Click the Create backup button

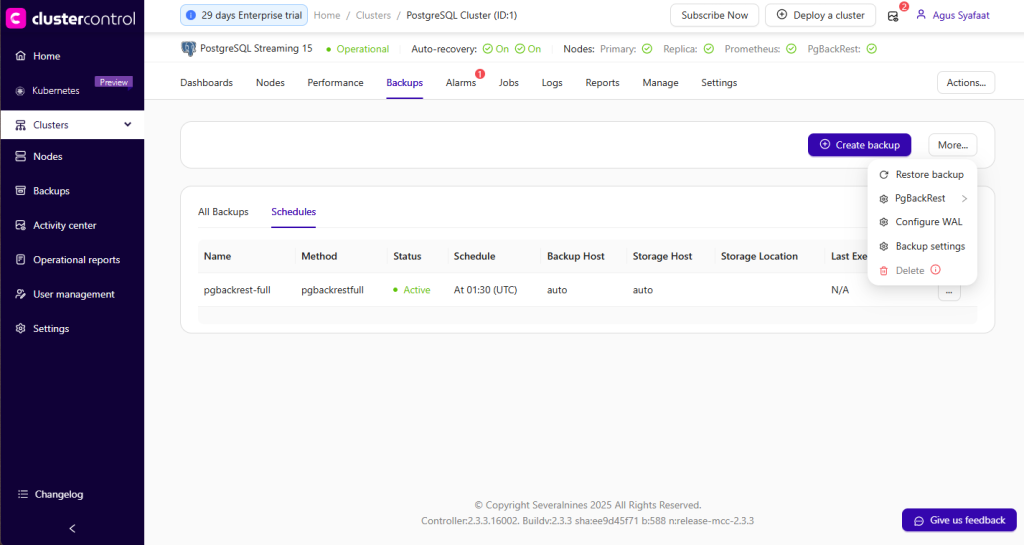pos(859,145)
